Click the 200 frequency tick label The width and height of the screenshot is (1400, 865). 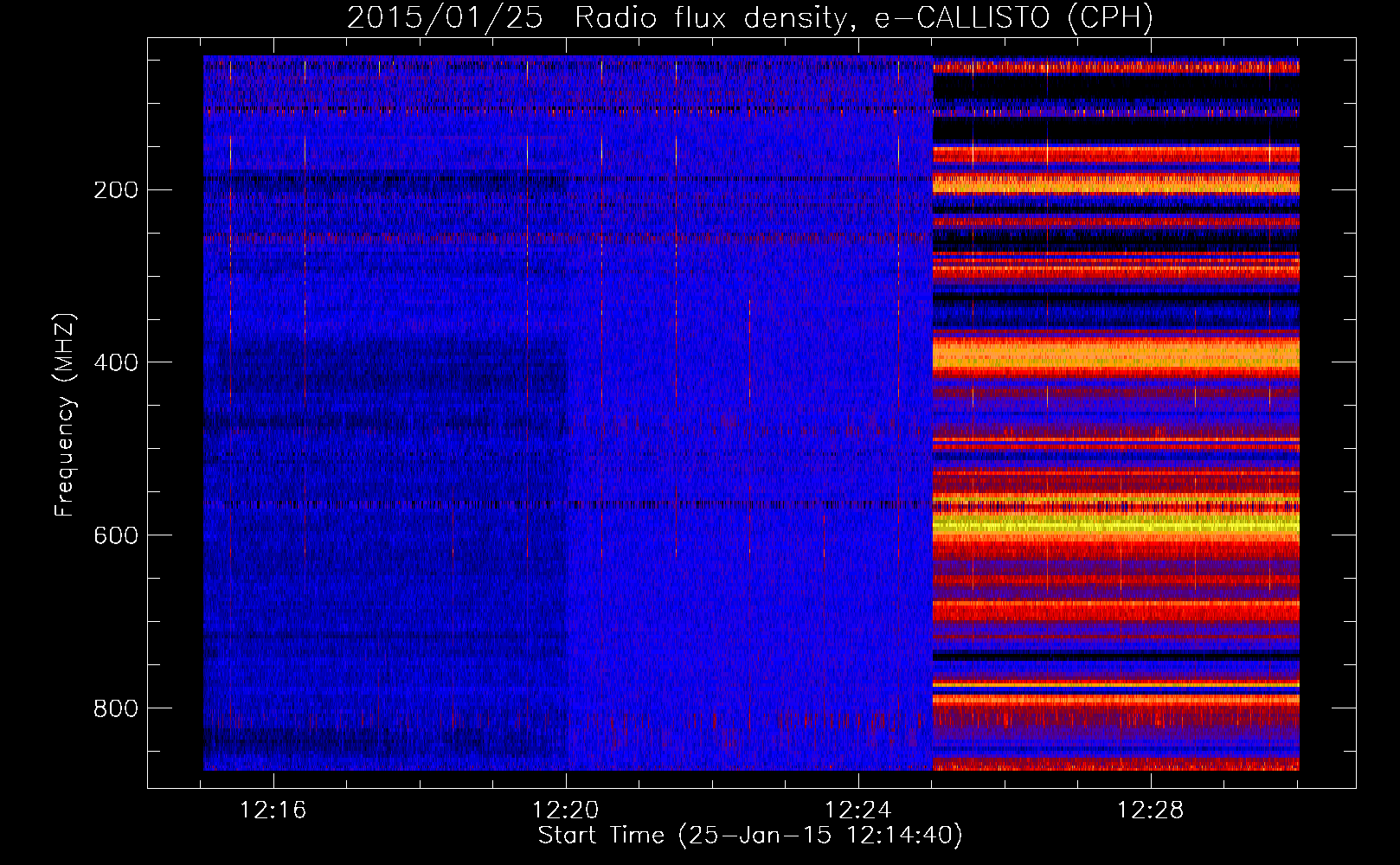(116, 190)
